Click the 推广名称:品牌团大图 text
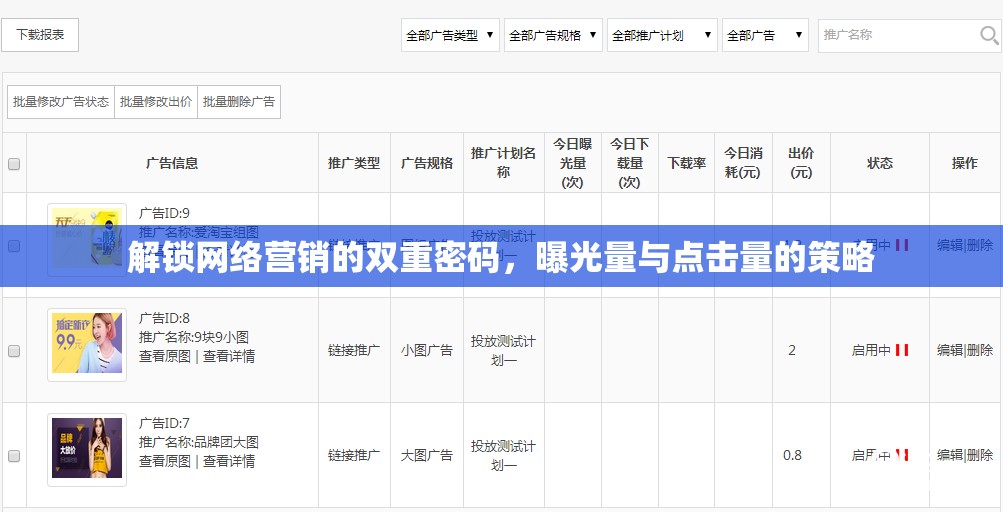The width and height of the screenshot is (1003, 512). click(x=199, y=442)
